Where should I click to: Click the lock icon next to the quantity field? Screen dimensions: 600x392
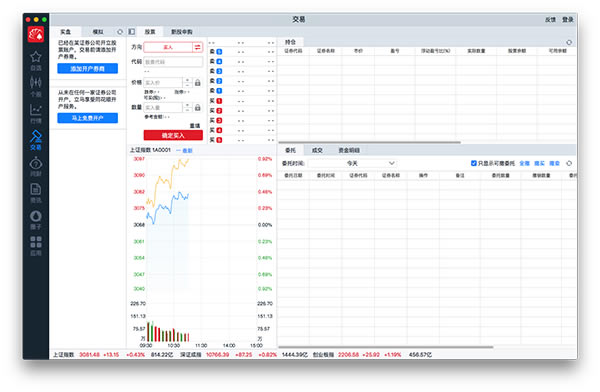pos(197,108)
